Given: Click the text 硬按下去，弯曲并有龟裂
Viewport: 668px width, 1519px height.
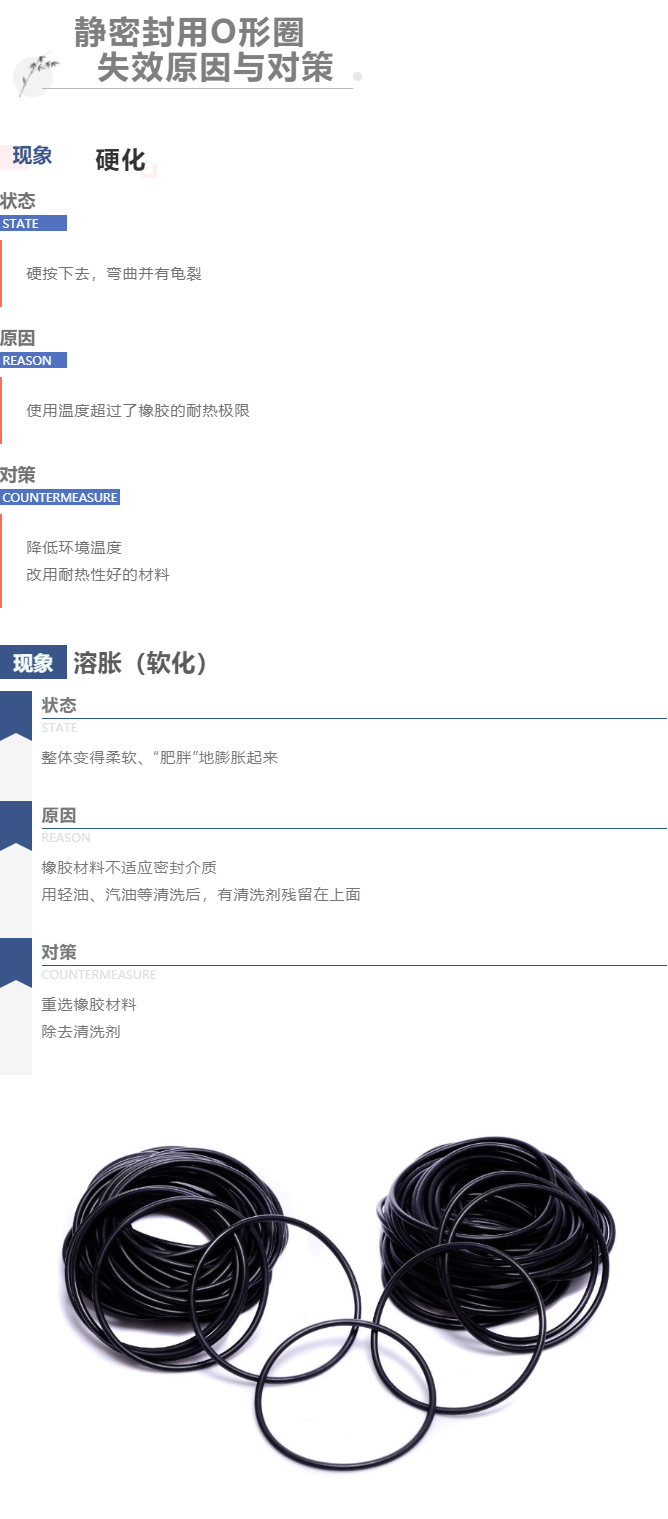Looking at the screenshot, I should (114, 273).
